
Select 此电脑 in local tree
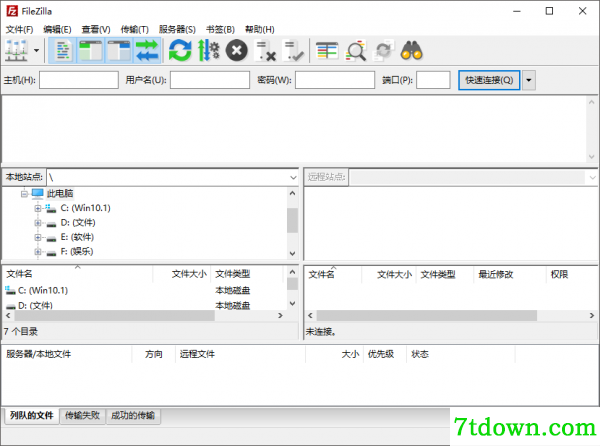(60, 194)
